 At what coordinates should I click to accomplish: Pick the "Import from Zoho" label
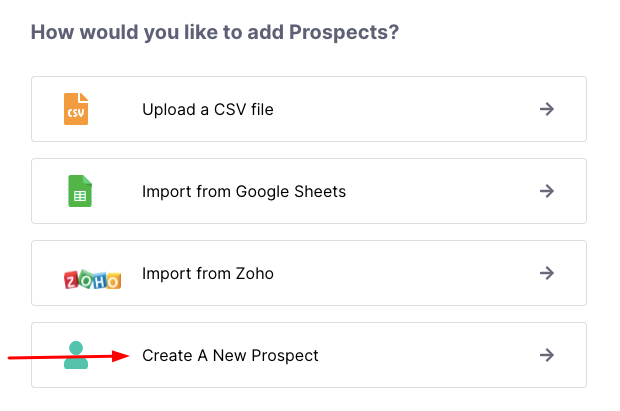click(207, 273)
